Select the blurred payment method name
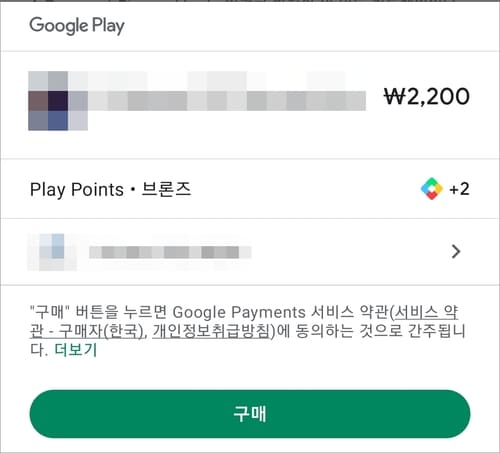Viewport: 500px width, 453px height. (170, 252)
